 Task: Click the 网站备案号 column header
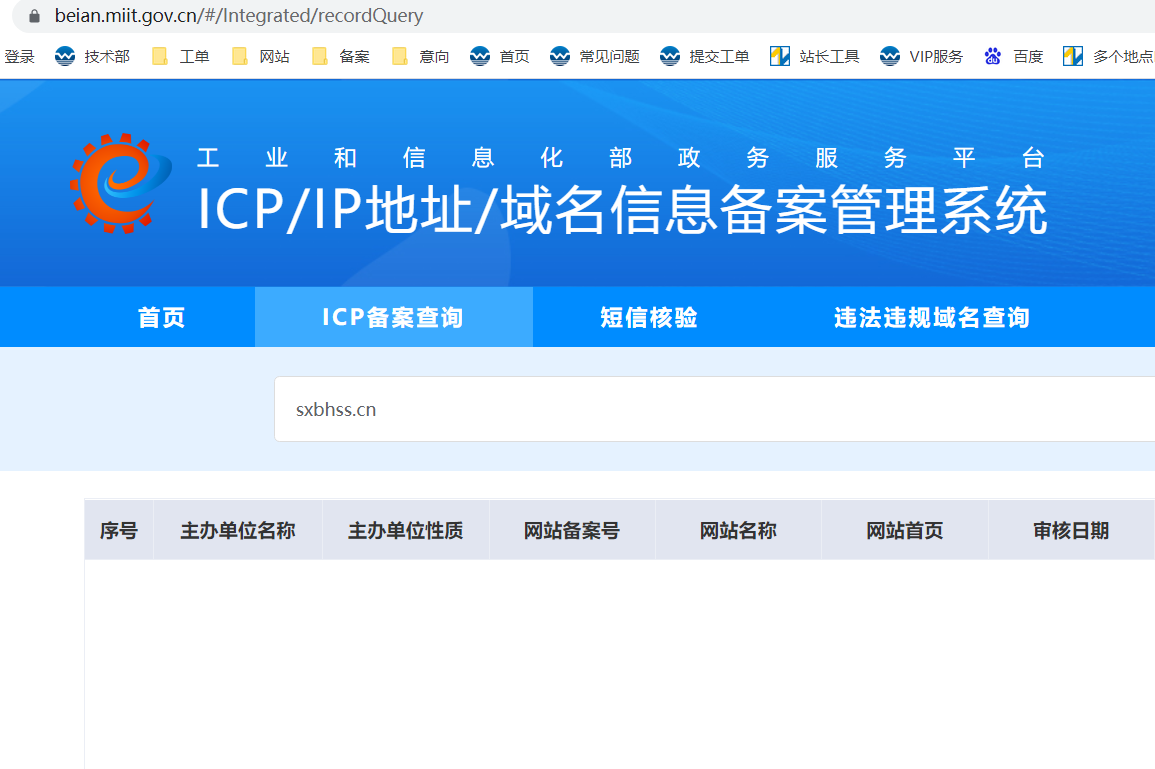pos(572,531)
